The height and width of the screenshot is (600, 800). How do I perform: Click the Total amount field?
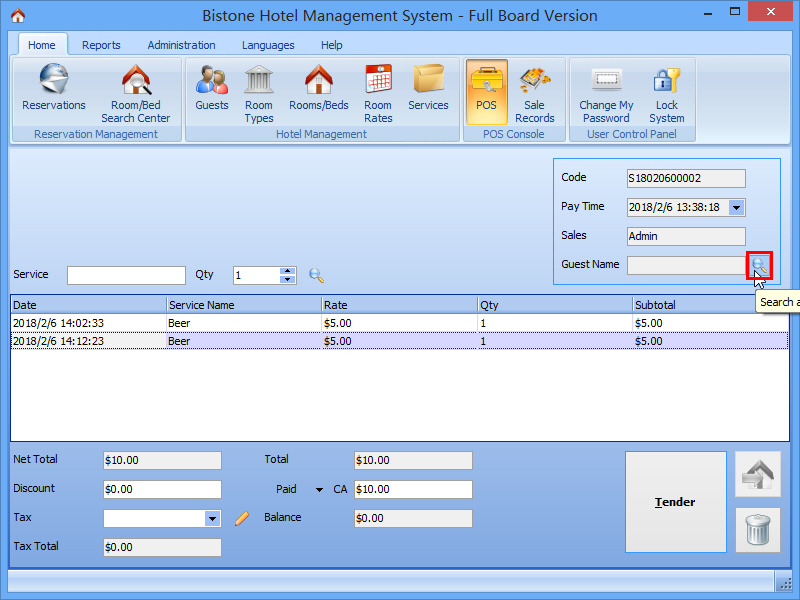click(413, 460)
